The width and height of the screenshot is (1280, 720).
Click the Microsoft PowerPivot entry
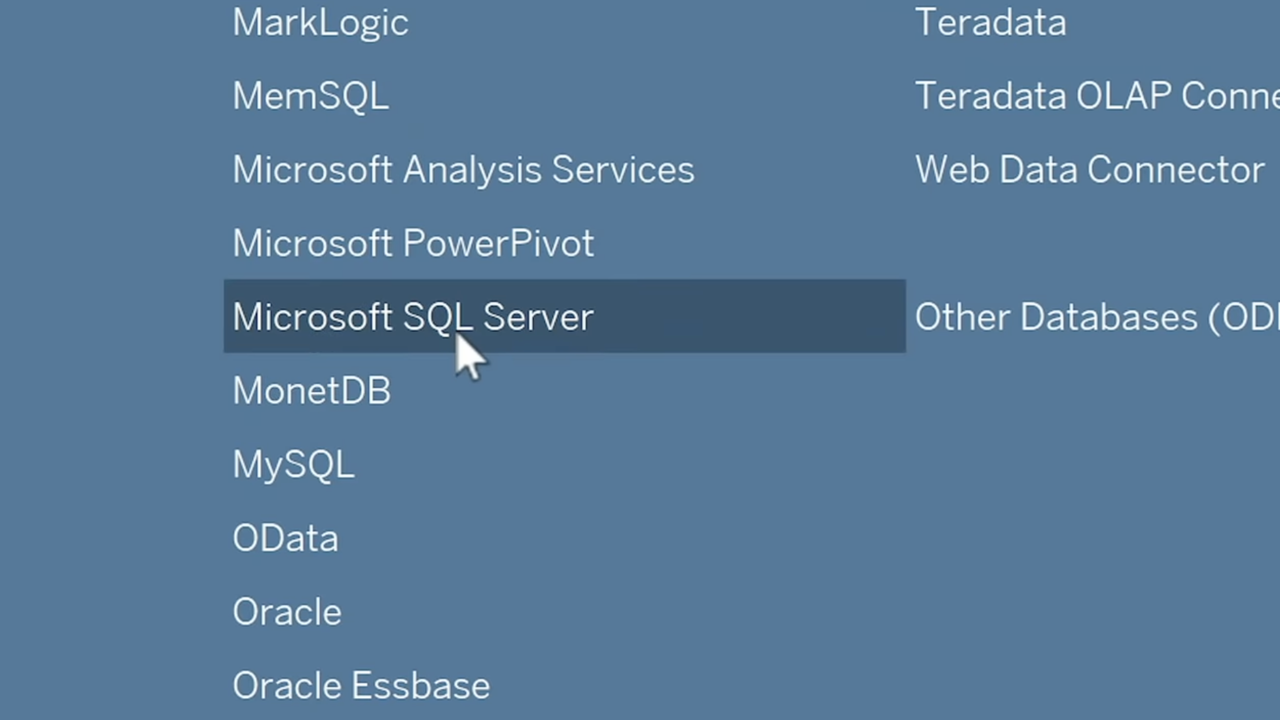[x=413, y=244]
